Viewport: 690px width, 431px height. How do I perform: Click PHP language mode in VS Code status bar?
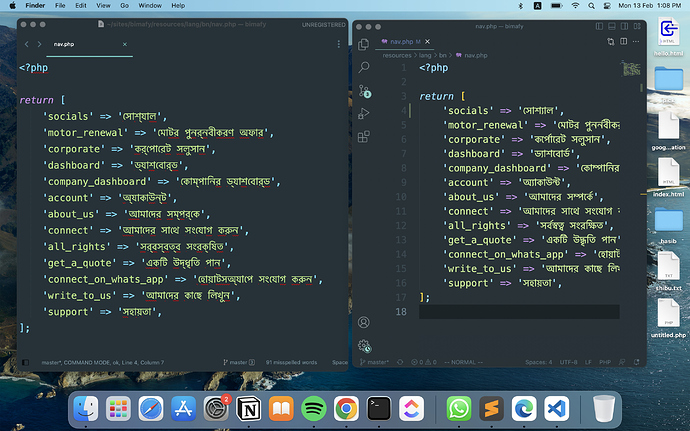(605, 362)
